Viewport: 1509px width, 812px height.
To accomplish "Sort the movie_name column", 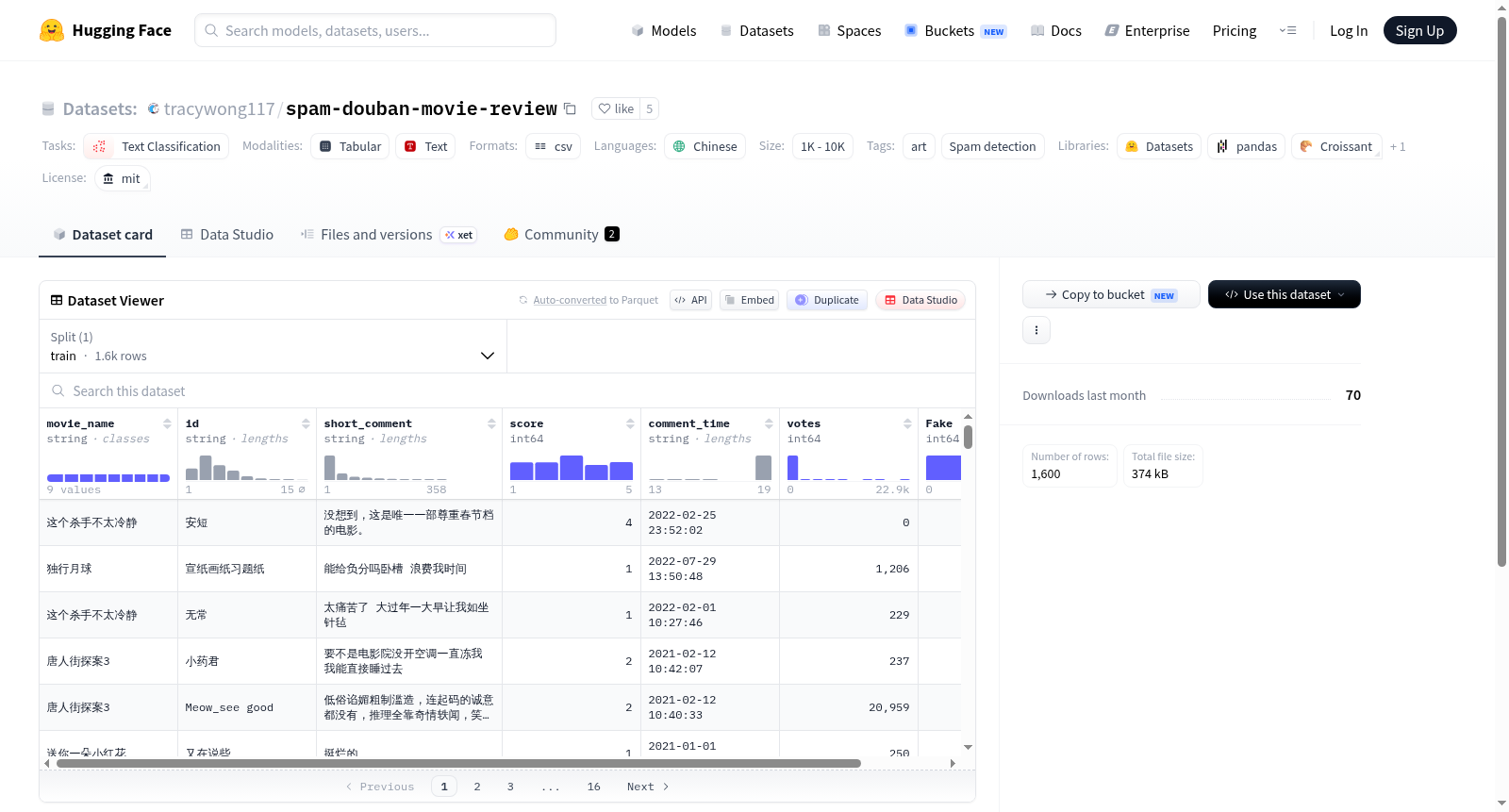I will point(167,423).
